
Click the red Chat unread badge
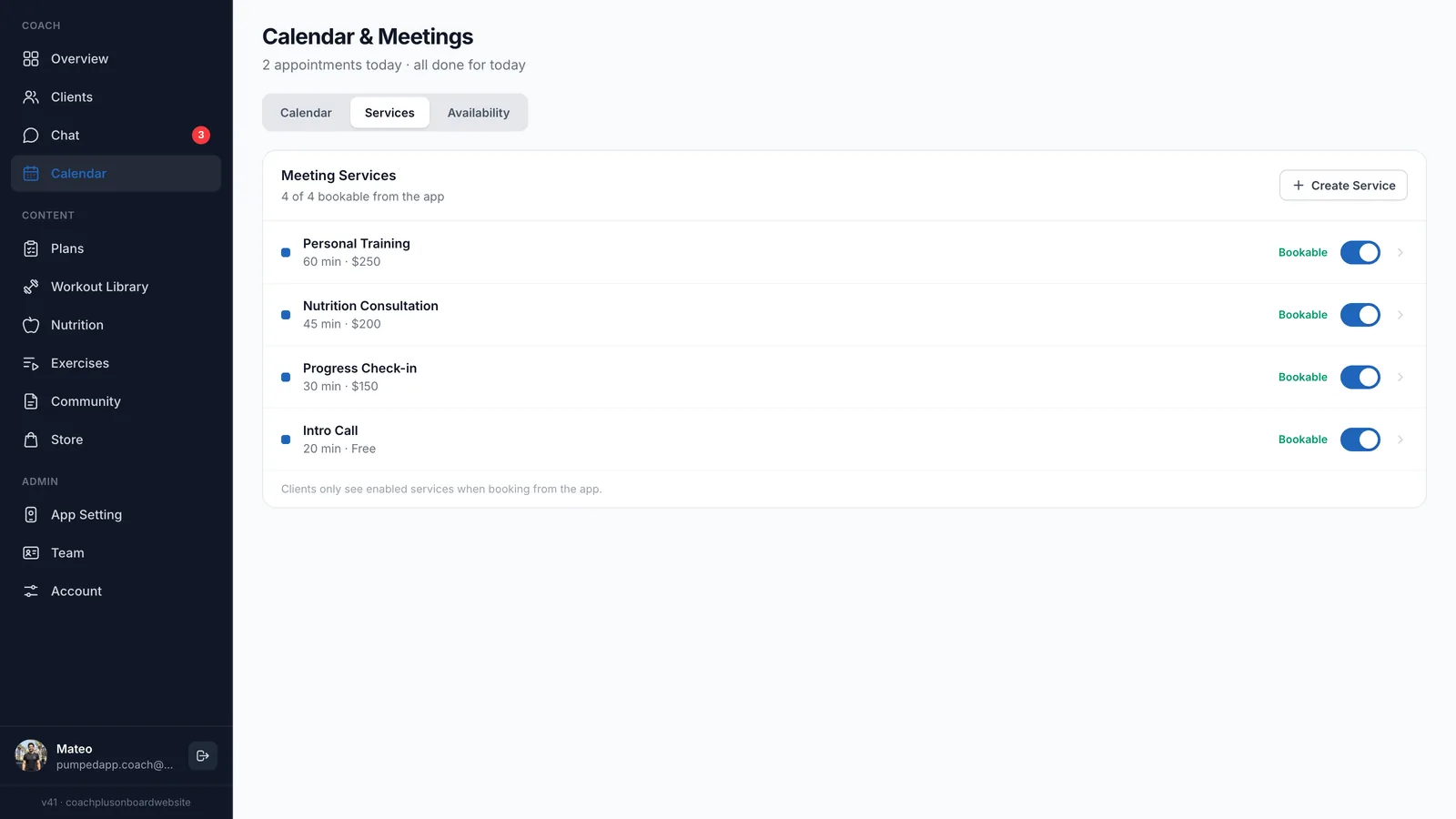(201, 135)
